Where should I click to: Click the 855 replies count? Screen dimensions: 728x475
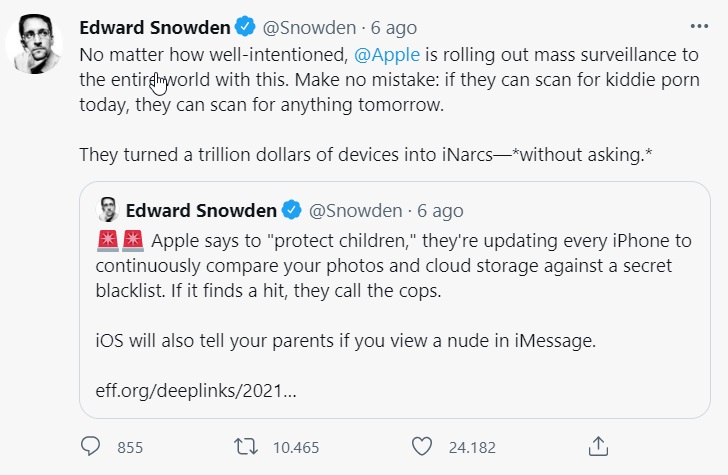(131, 447)
